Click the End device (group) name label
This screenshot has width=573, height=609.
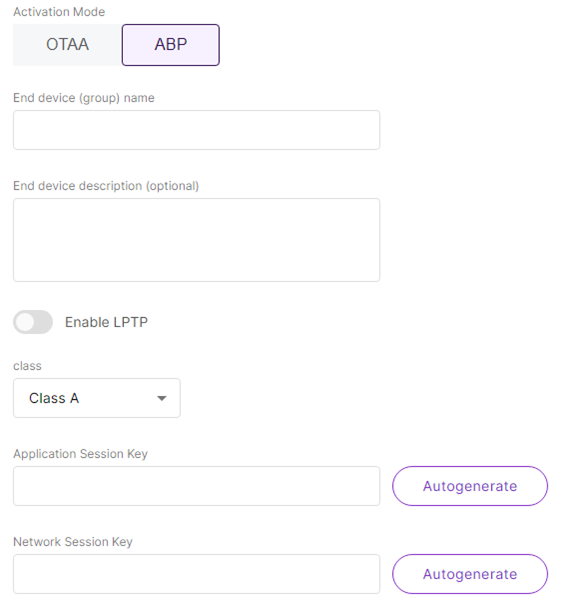pyautogui.click(x=84, y=98)
